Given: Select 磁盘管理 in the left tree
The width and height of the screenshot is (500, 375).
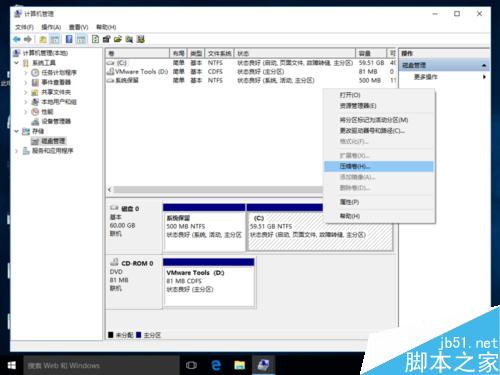Looking at the screenshot, I should [53, 141].
